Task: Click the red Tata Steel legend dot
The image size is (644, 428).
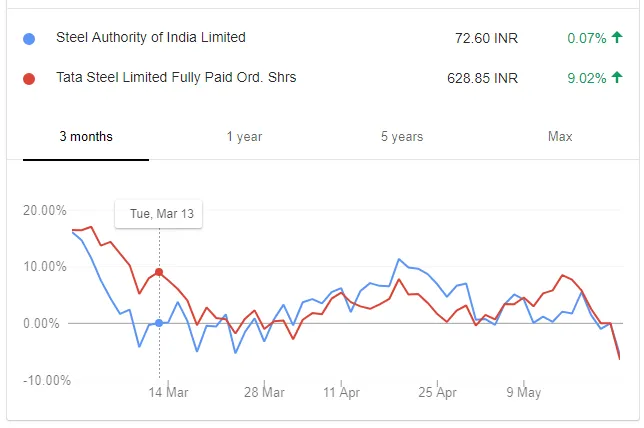Action: pyautogui.click(x=29, y=78)
